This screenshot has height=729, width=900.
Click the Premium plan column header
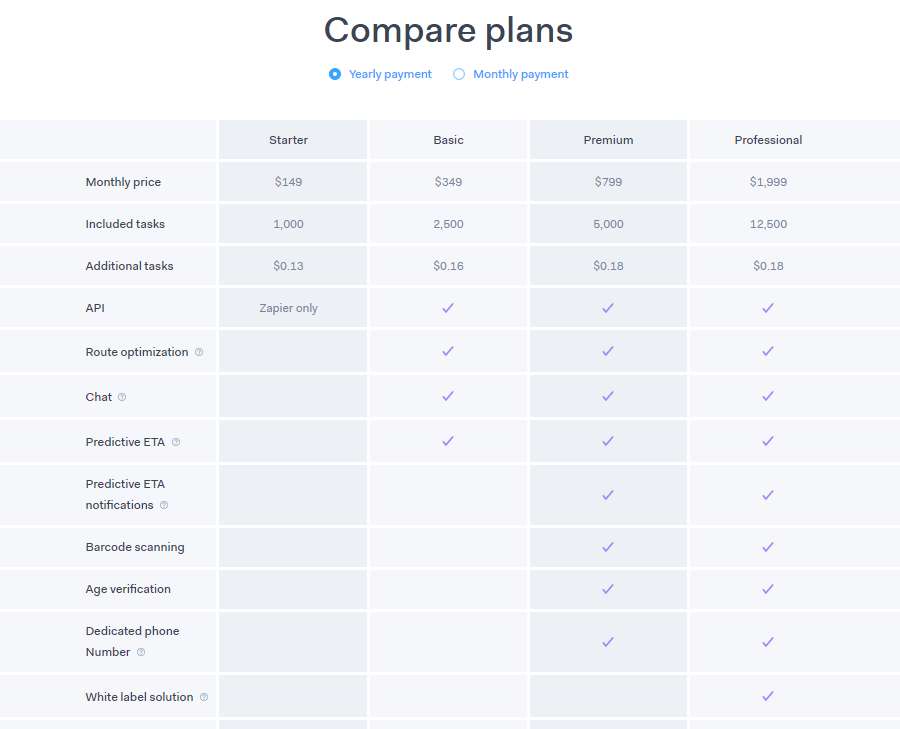click(608, 139)
